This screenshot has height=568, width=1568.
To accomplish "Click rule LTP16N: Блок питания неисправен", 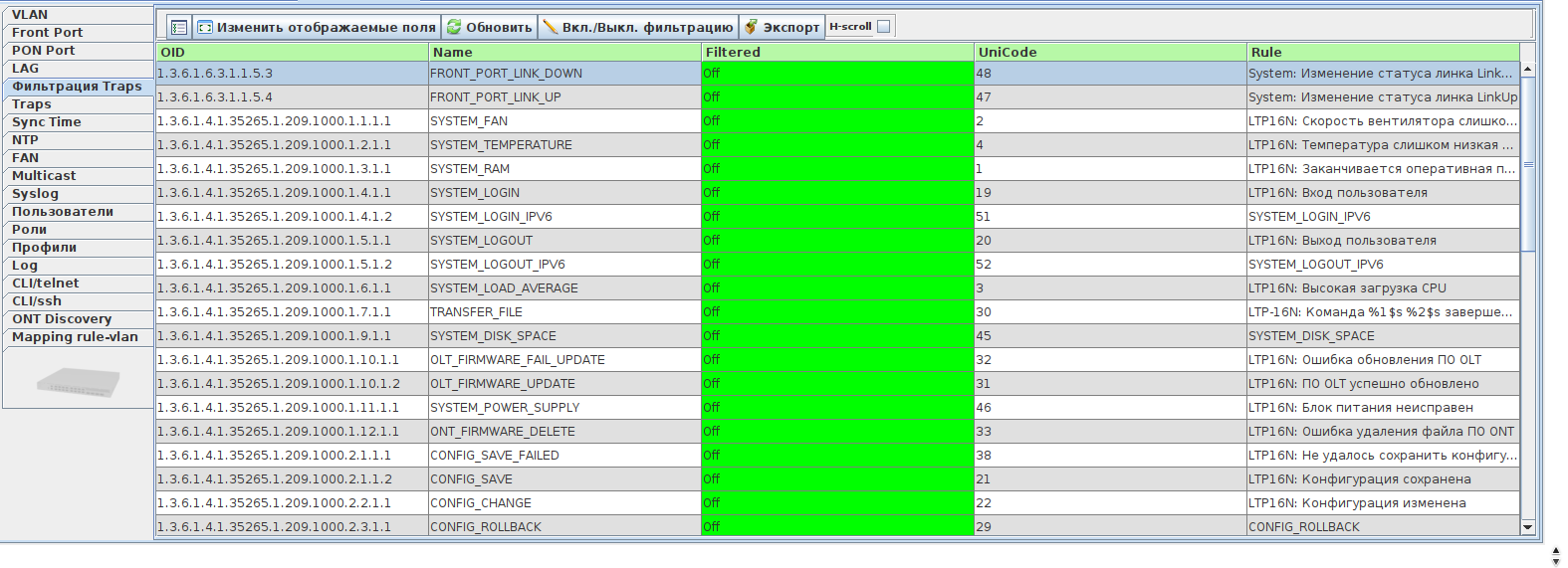I will [x=1383, y=408].
